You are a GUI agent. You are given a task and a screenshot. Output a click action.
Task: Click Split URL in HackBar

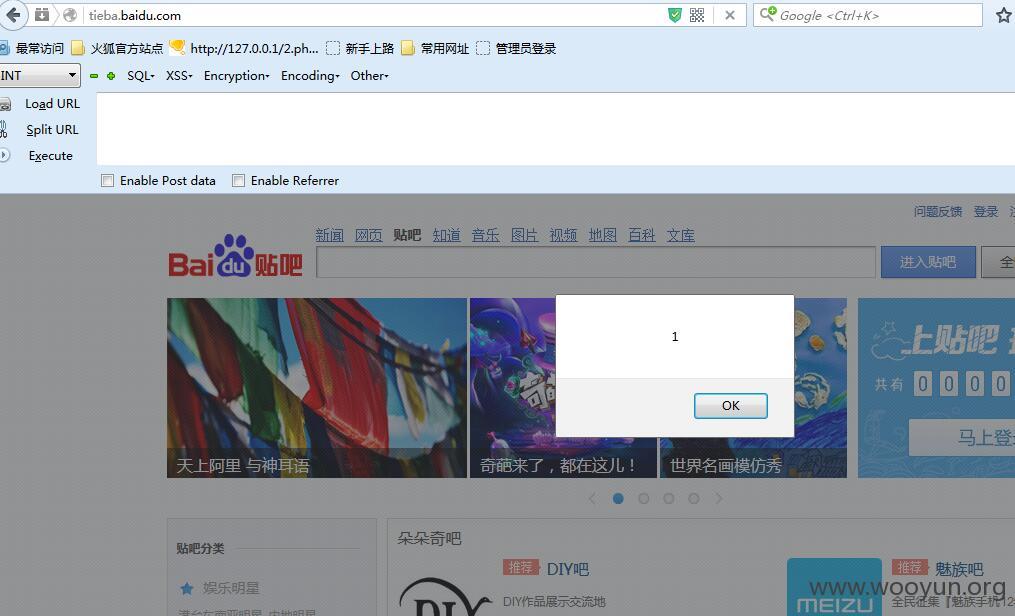tap(52, 129)
